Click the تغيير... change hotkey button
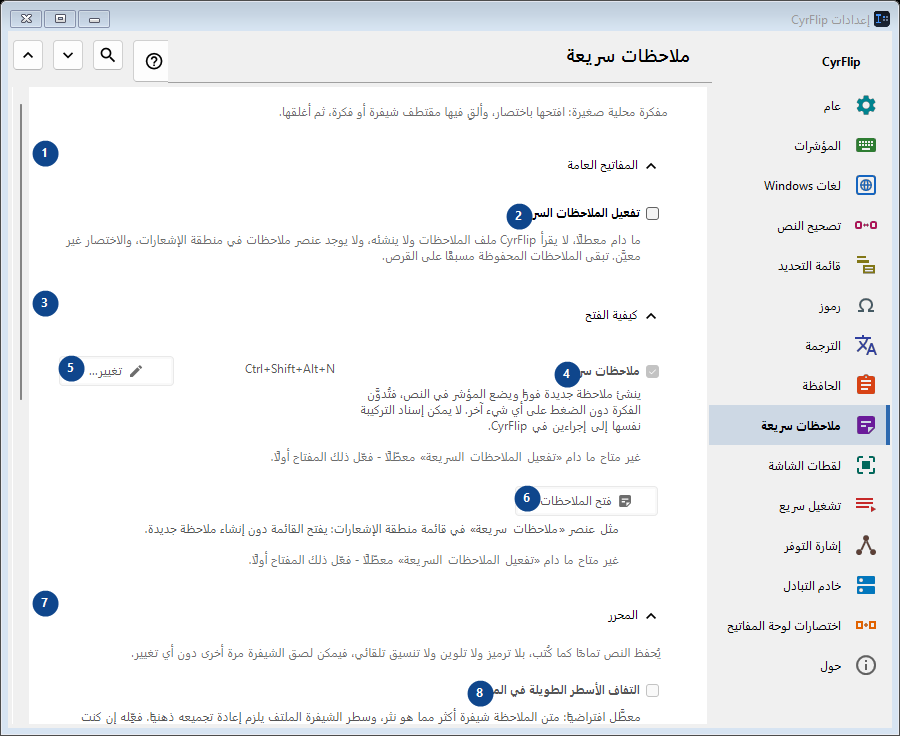This screenshot has width=900, height=736. click(117, 371)
